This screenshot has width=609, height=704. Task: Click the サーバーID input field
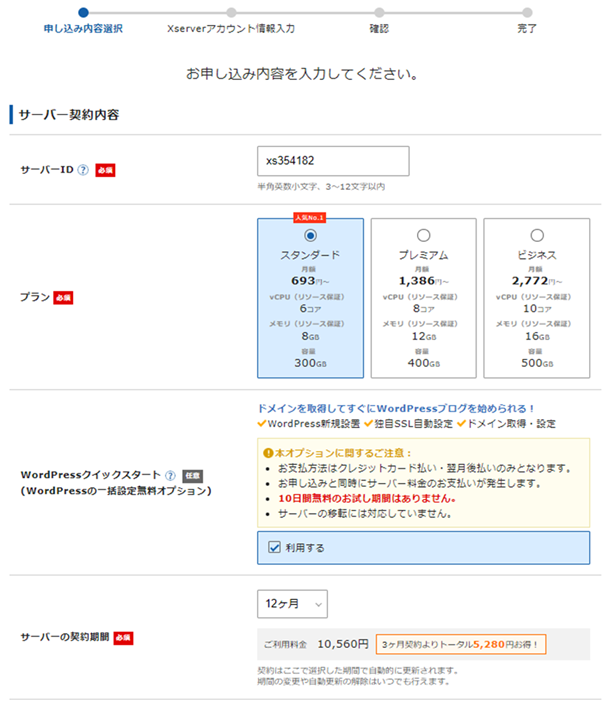tap(333, 161)
